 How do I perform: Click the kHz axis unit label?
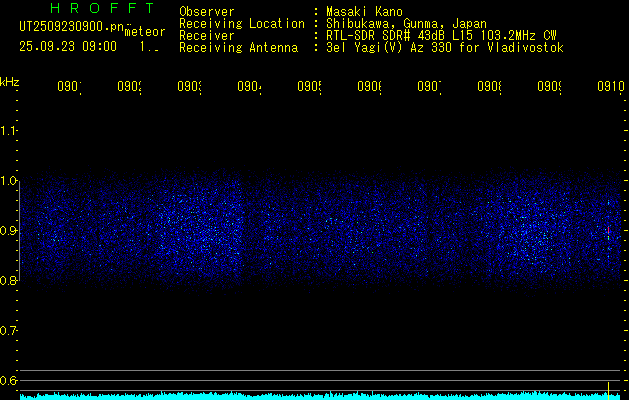click(9, 82)
